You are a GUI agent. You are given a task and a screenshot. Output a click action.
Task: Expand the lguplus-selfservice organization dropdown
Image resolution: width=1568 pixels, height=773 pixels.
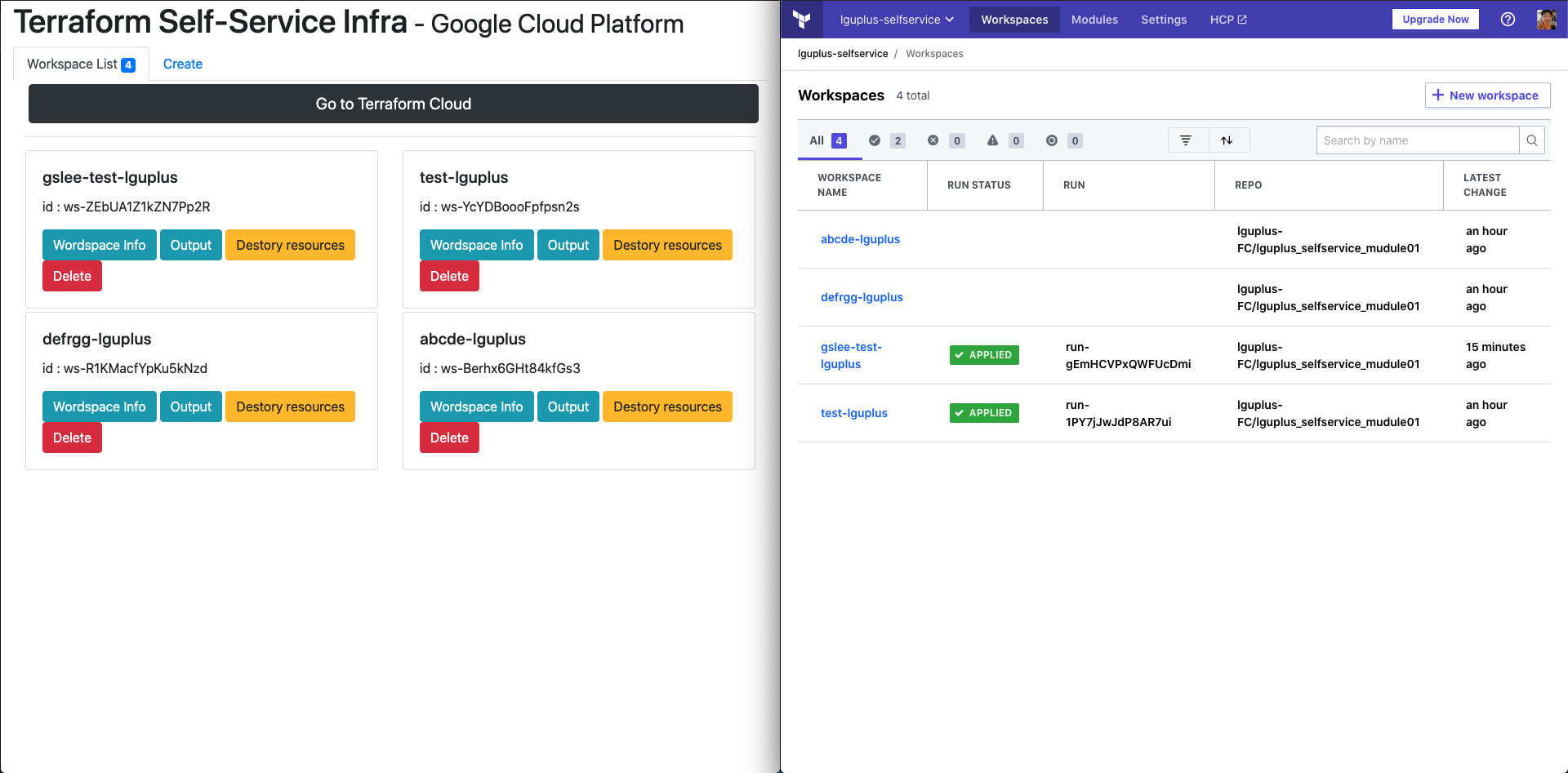click(897, 20)
